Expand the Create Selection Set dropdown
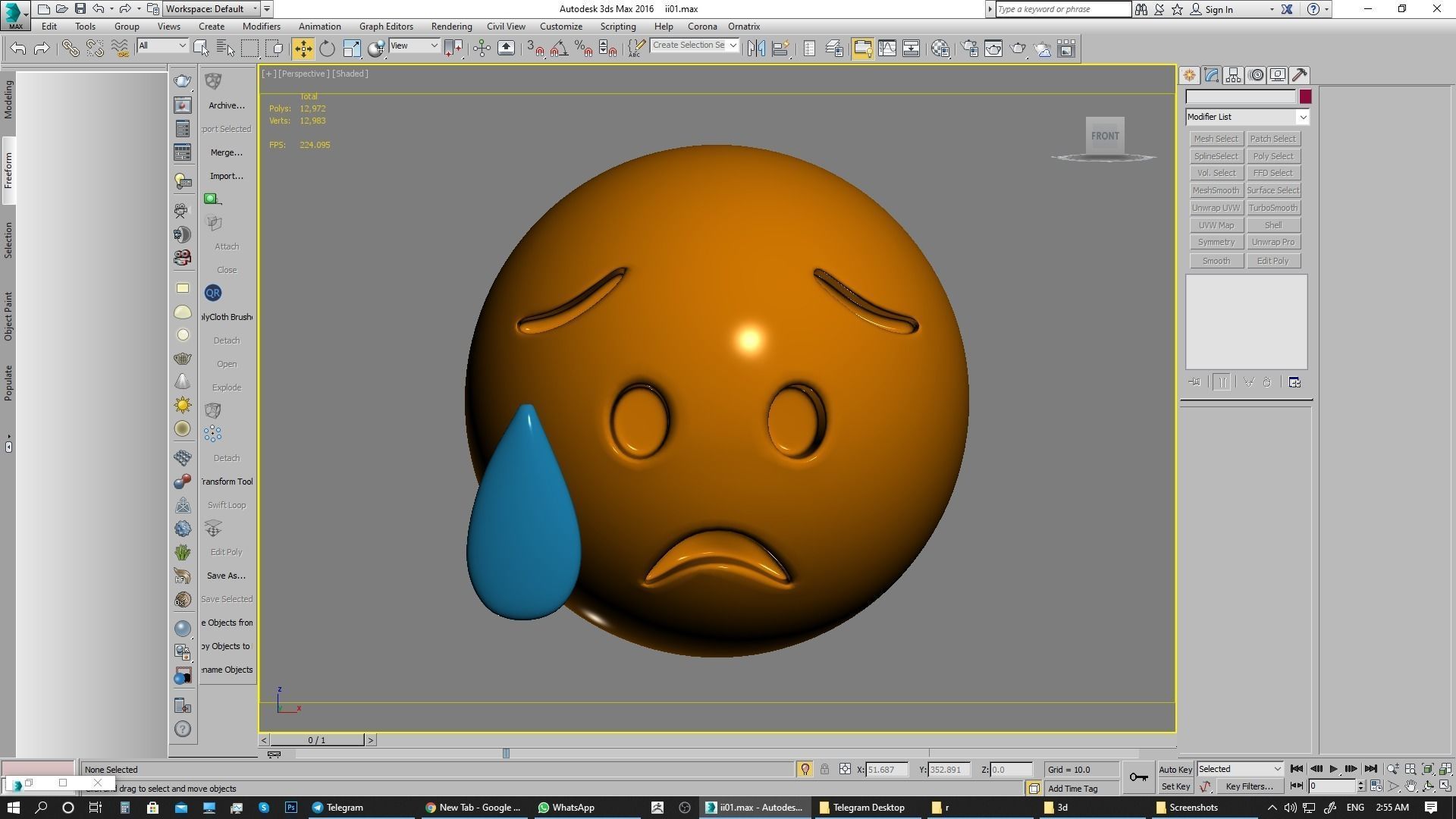Image resolution: width=1456 pixels, height=819 pixels. (x=733, y=45)
